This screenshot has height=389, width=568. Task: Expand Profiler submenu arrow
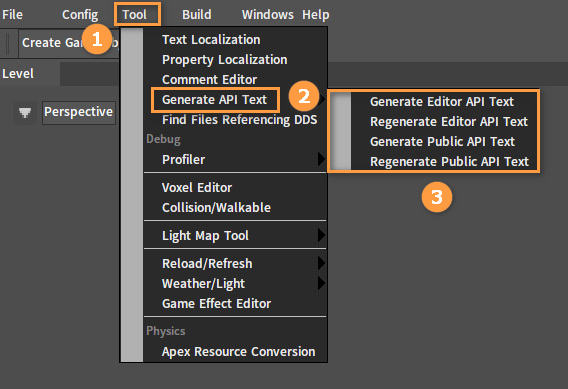pos(321,159)
